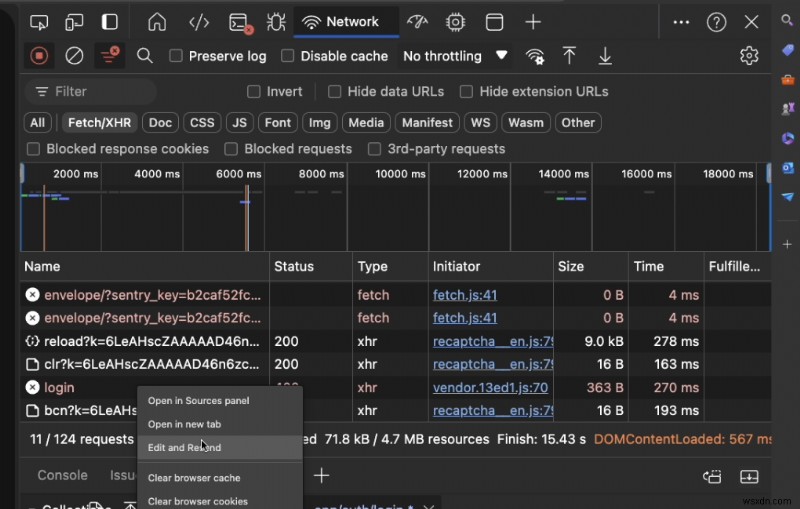Open the Inspect element tool
Image resolution: width=800 pixels, height=509 pixels.
pyautogui.click(x=39, y=22)
